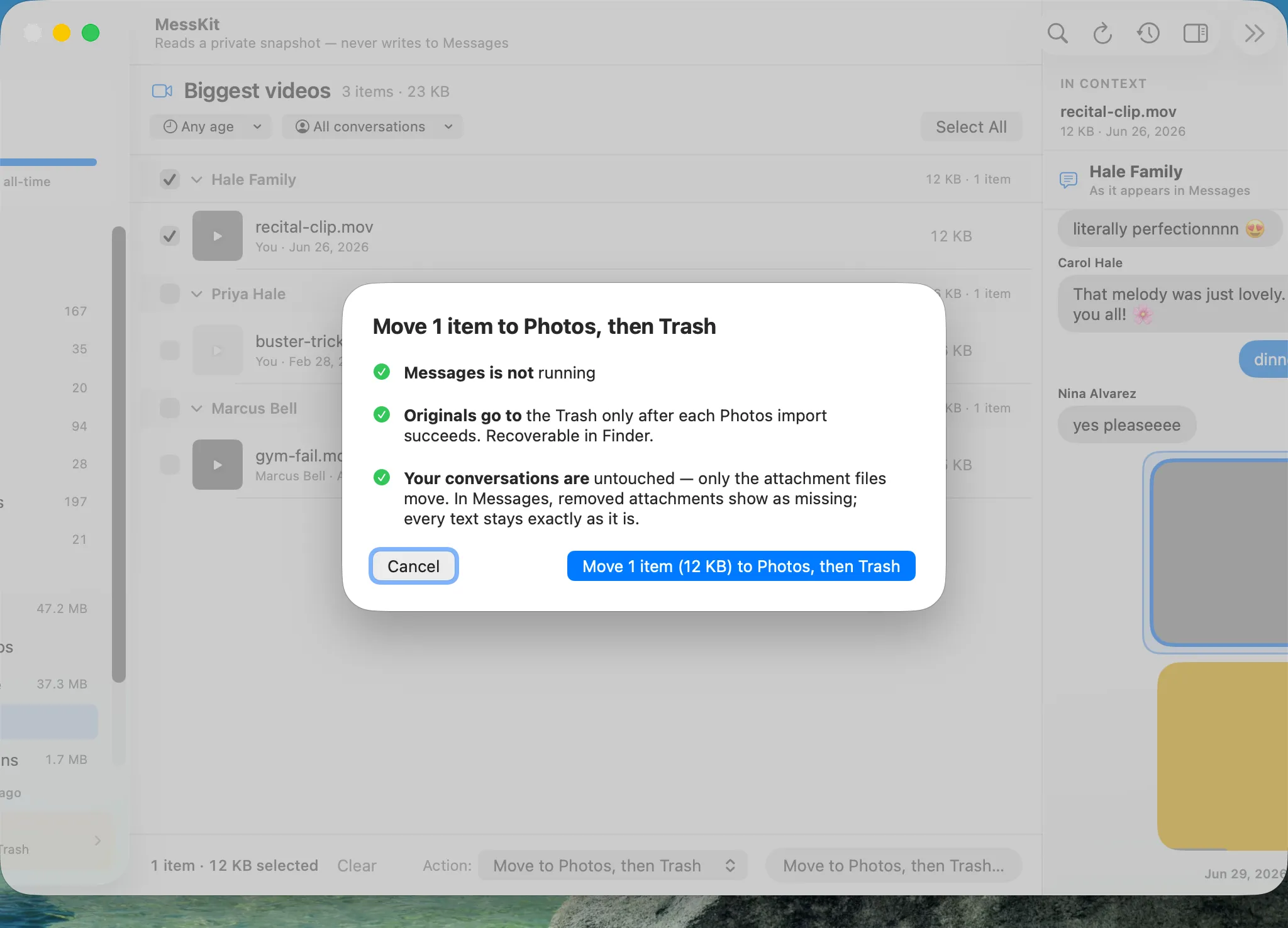Click the Hale Family heading in context panel
This screenshot has width=1288, height=928.
coord(1136,172)
